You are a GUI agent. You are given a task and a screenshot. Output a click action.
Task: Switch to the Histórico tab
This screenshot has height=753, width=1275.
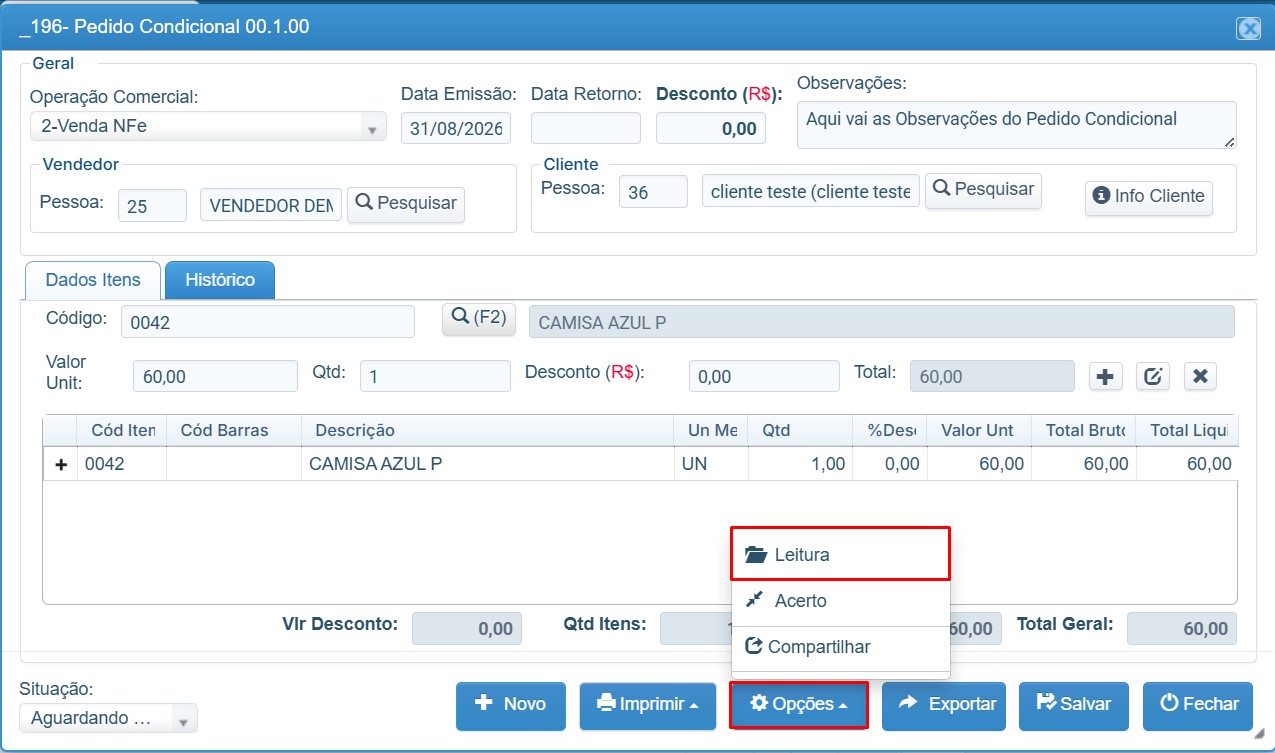tap(220, 280)
